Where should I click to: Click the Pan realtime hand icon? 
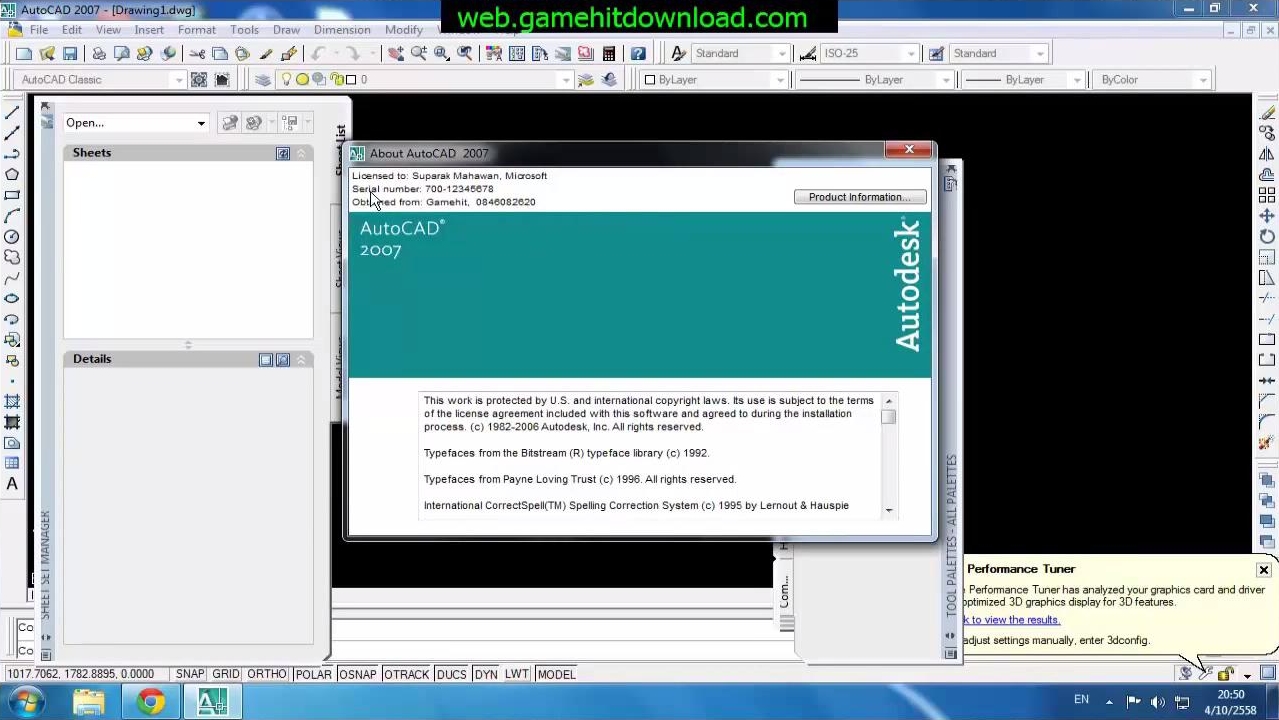396,53
